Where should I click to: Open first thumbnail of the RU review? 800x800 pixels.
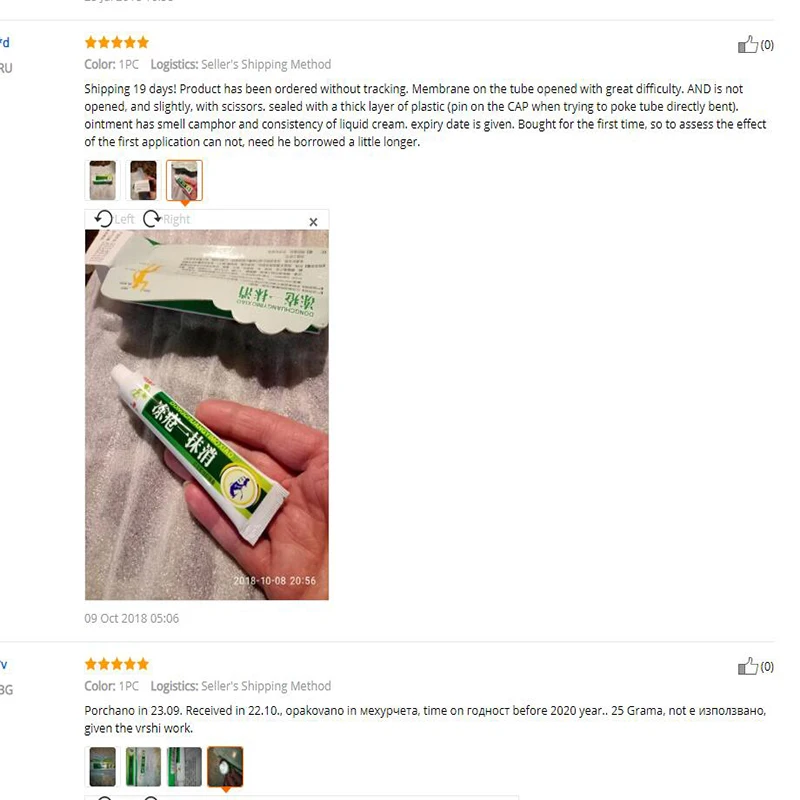103,180
